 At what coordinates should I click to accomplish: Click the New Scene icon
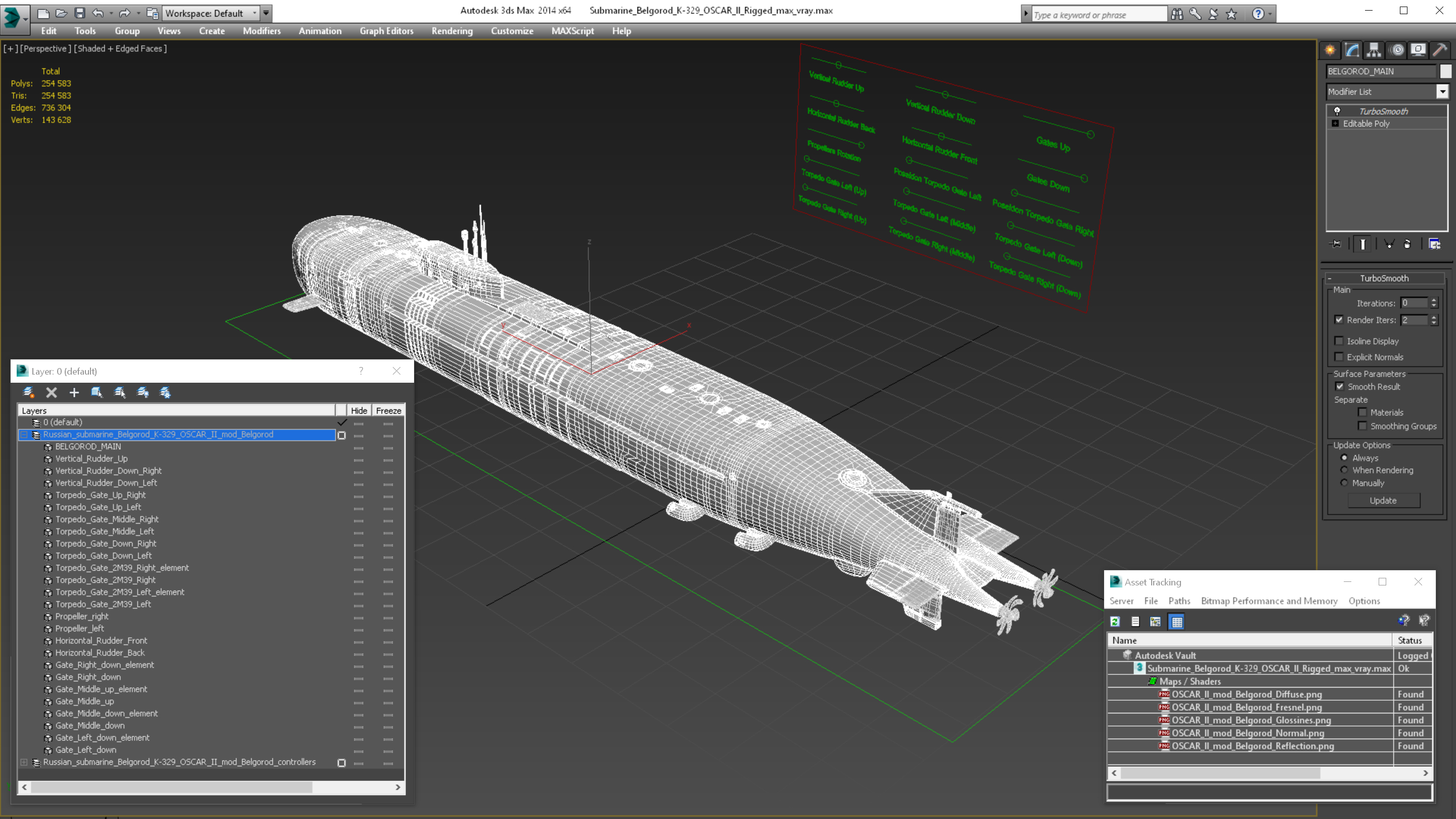point(43,13)
